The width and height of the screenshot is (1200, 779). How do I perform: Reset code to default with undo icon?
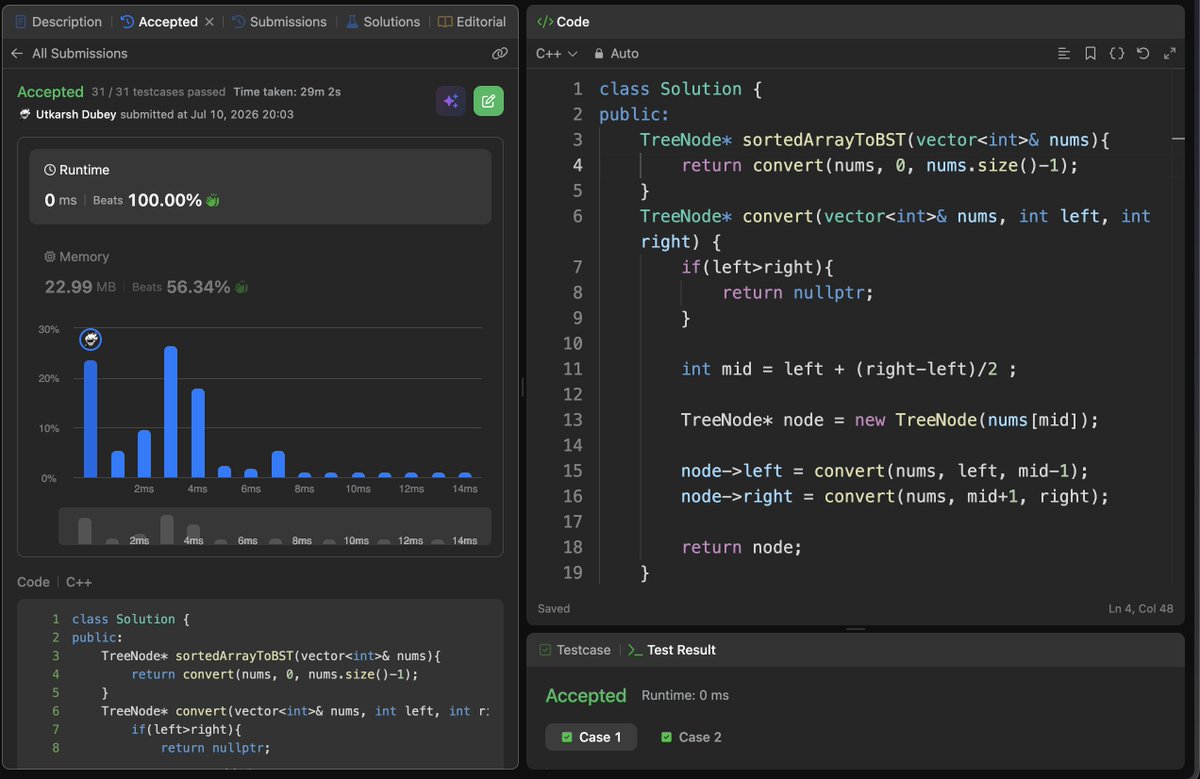tap(1143, 54)
